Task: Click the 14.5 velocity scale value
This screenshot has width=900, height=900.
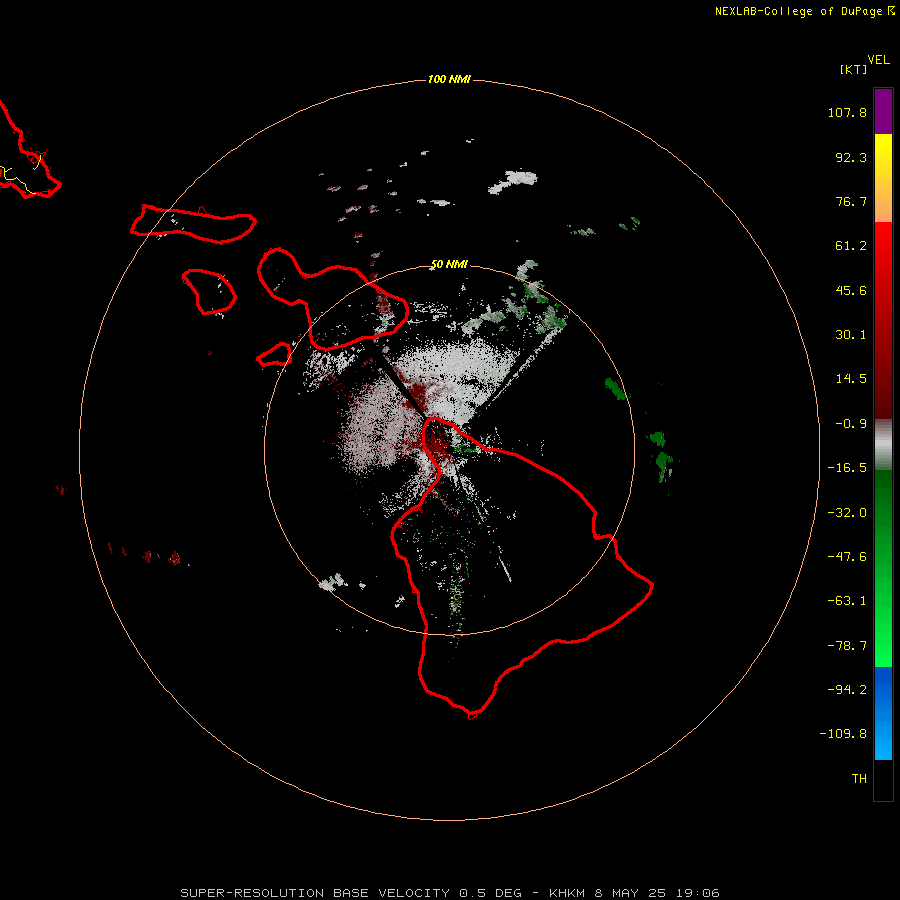Action: click(851, 379)
